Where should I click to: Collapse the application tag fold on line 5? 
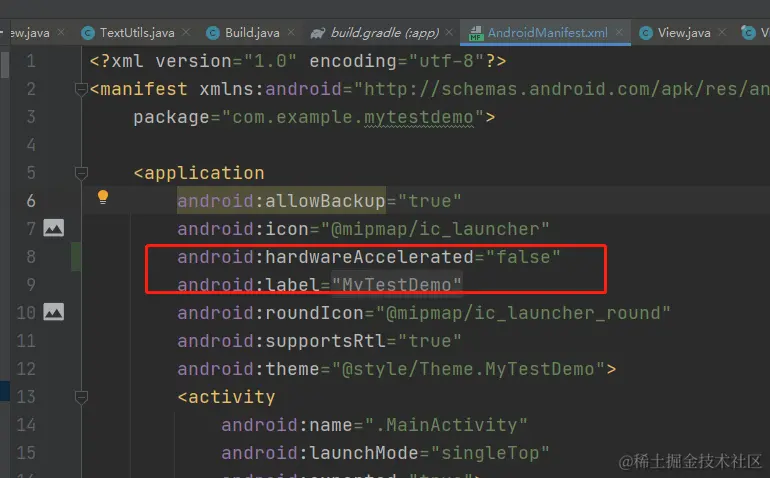(81, 173)
